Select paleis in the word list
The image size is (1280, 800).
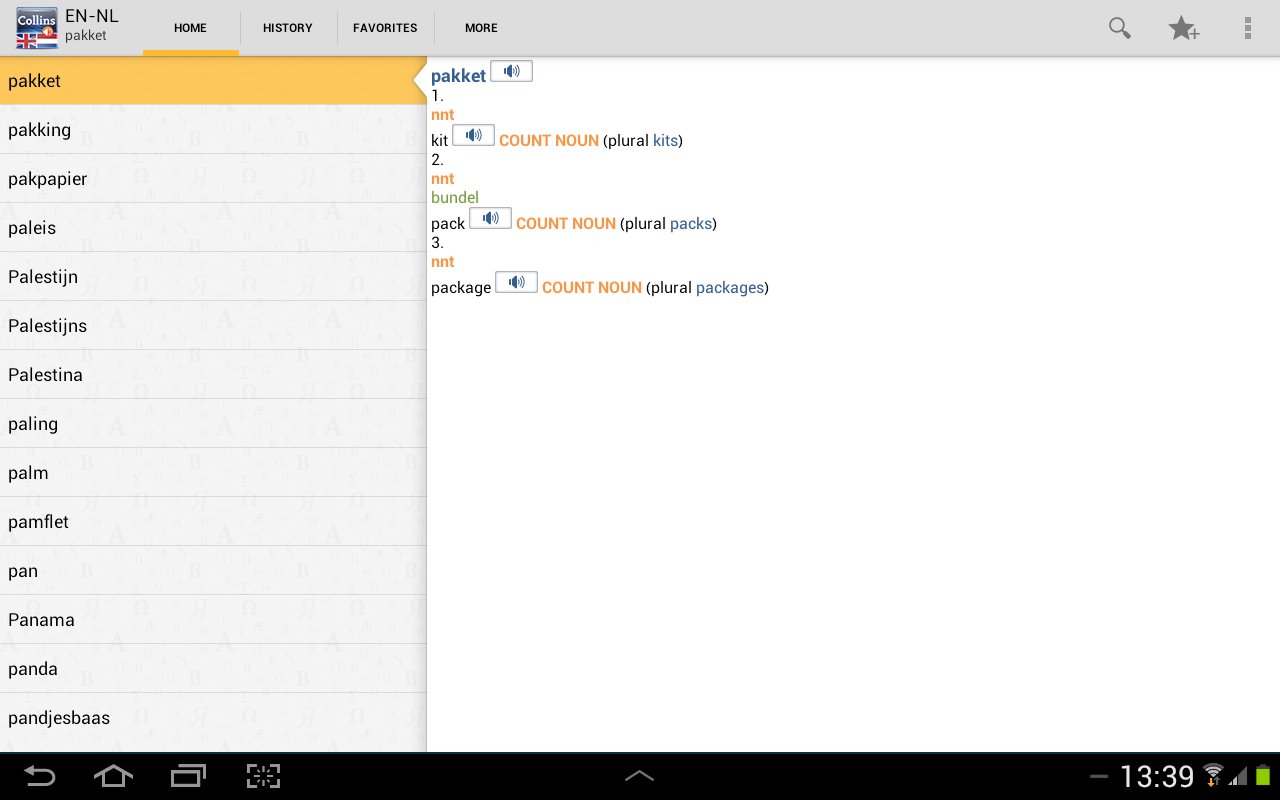(x=213, y=228)
